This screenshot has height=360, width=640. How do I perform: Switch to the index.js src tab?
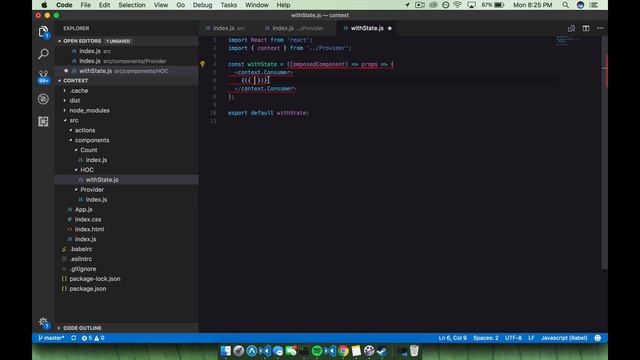225,28
